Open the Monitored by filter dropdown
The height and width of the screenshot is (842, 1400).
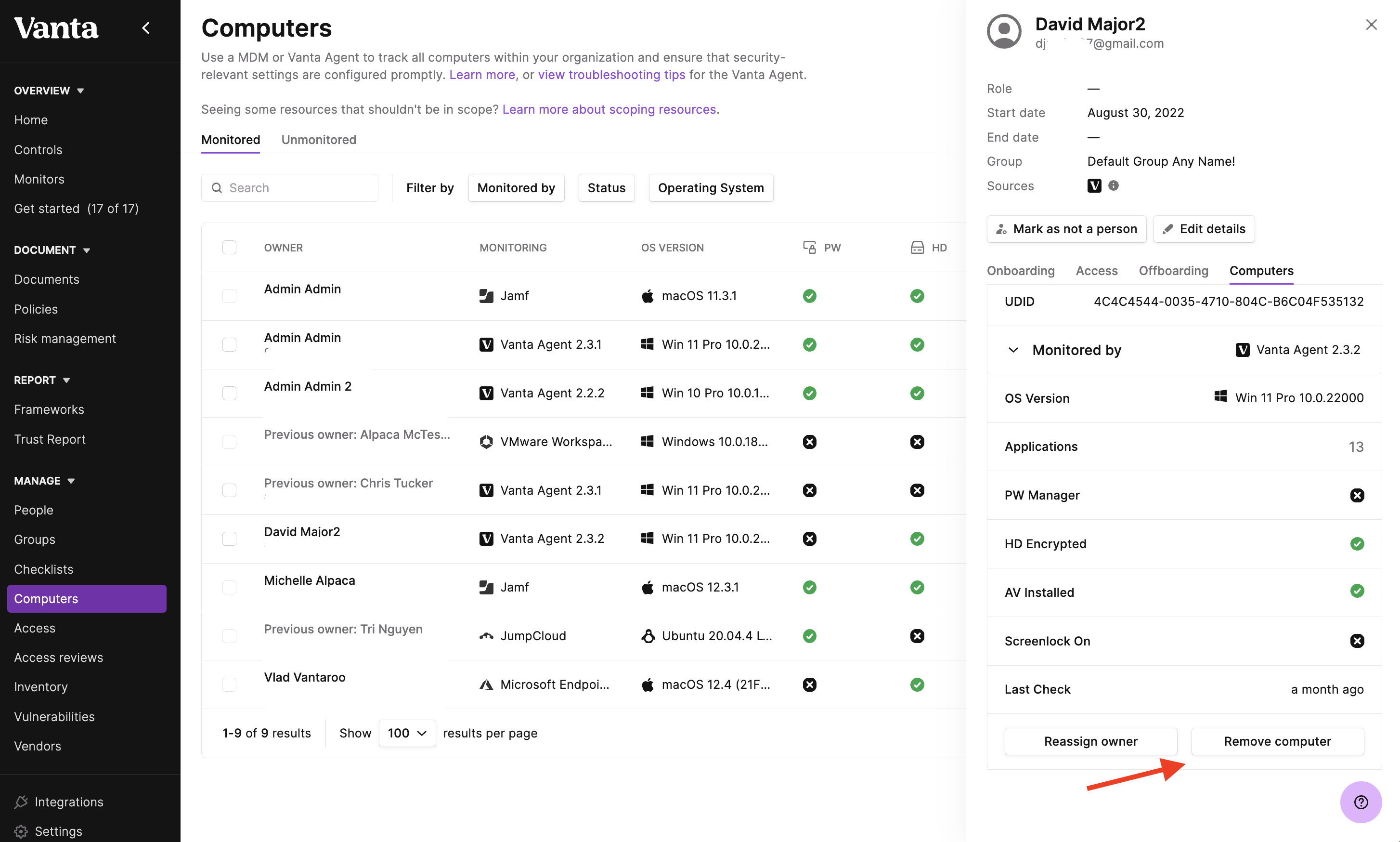pos(516,188)
